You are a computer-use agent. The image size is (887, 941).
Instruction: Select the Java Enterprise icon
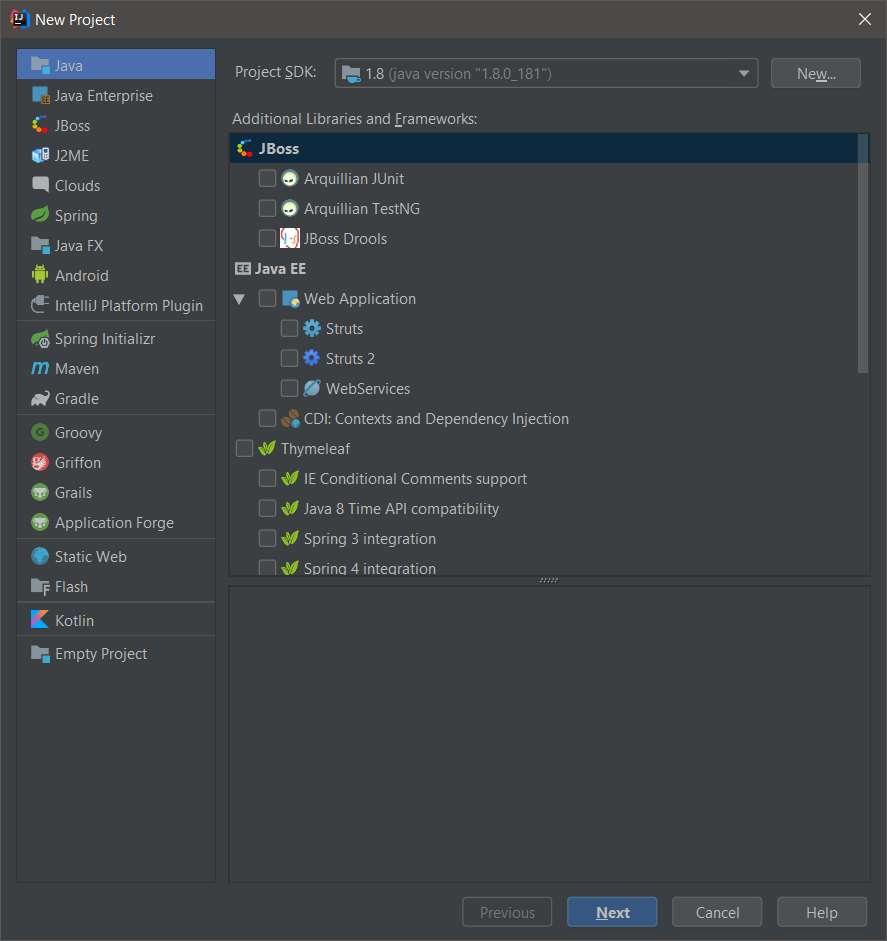click(x=40, y=95)
